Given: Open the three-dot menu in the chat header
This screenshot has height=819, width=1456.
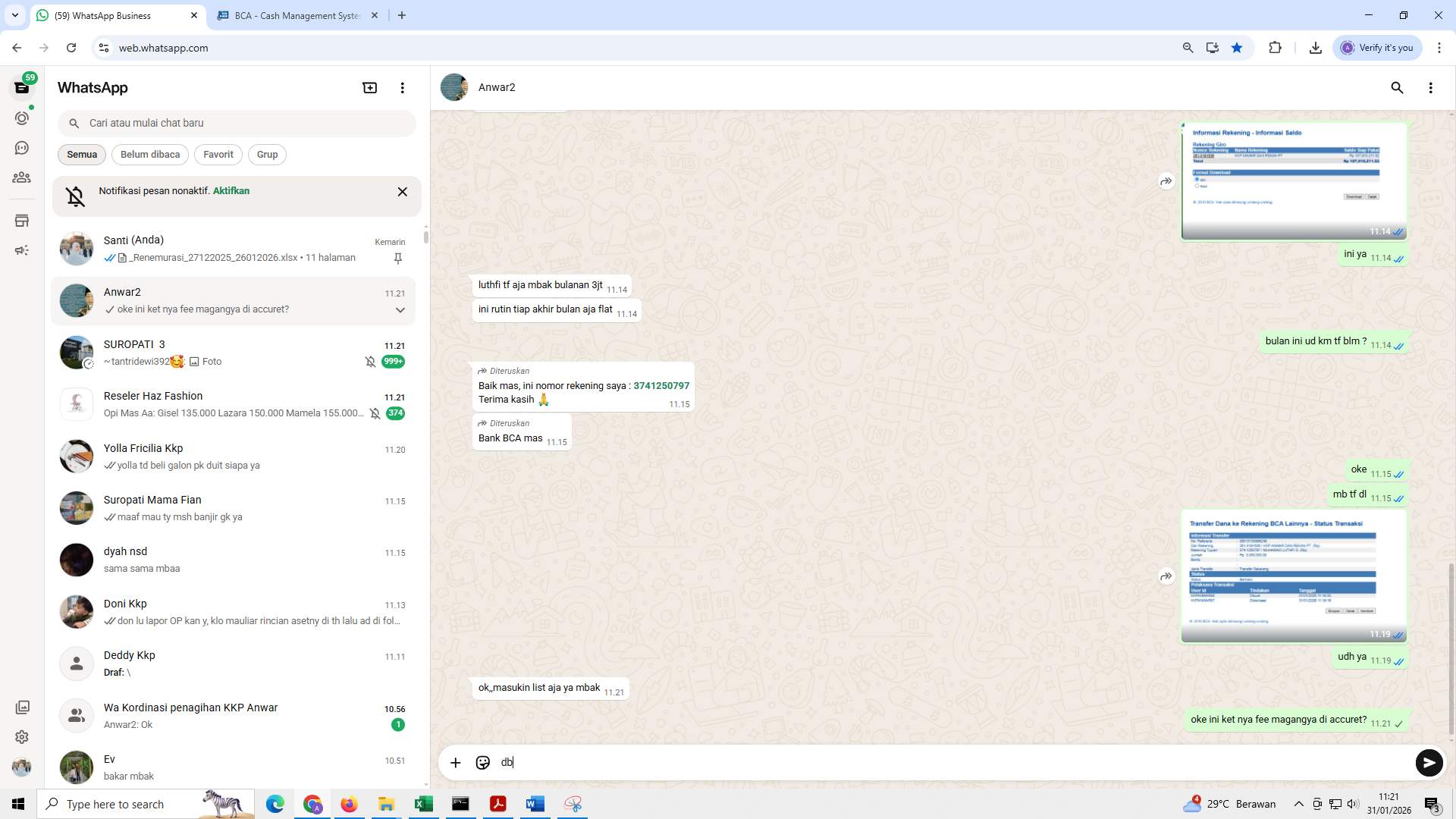Looking at the screenshot, I should [1431, 87].
